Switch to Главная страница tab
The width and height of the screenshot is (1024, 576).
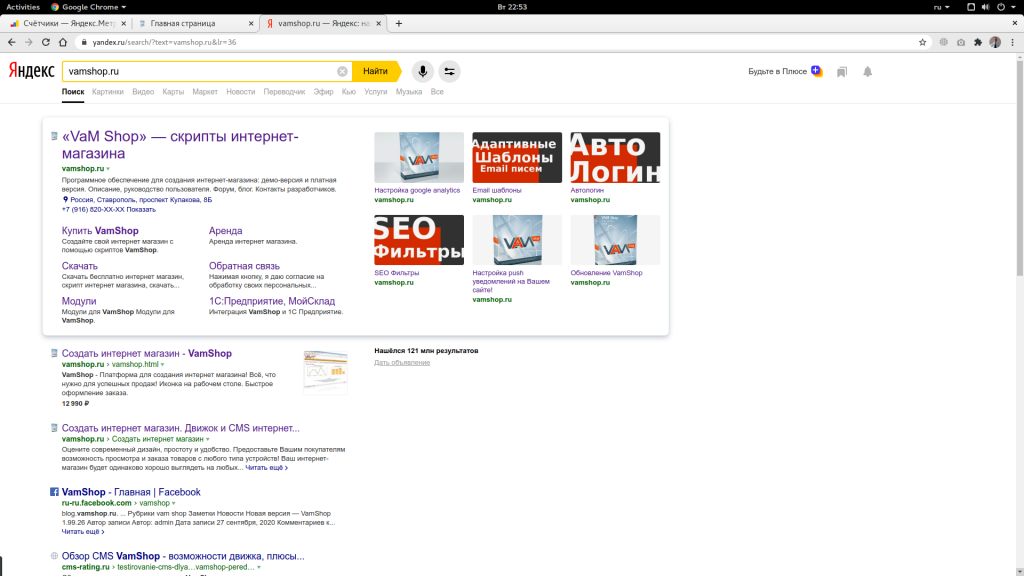pos(194,24)
